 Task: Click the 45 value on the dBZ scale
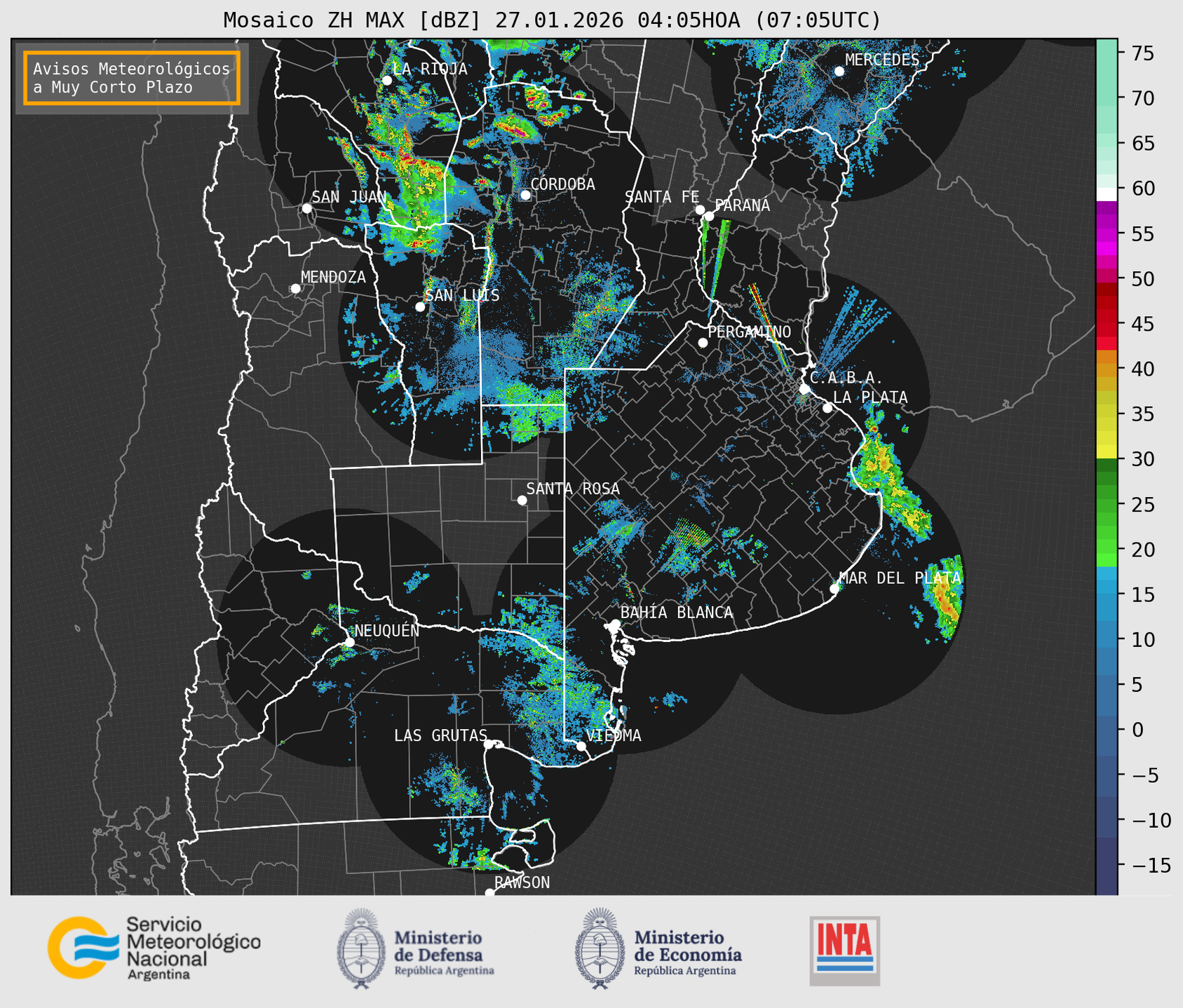point(1143,324)
